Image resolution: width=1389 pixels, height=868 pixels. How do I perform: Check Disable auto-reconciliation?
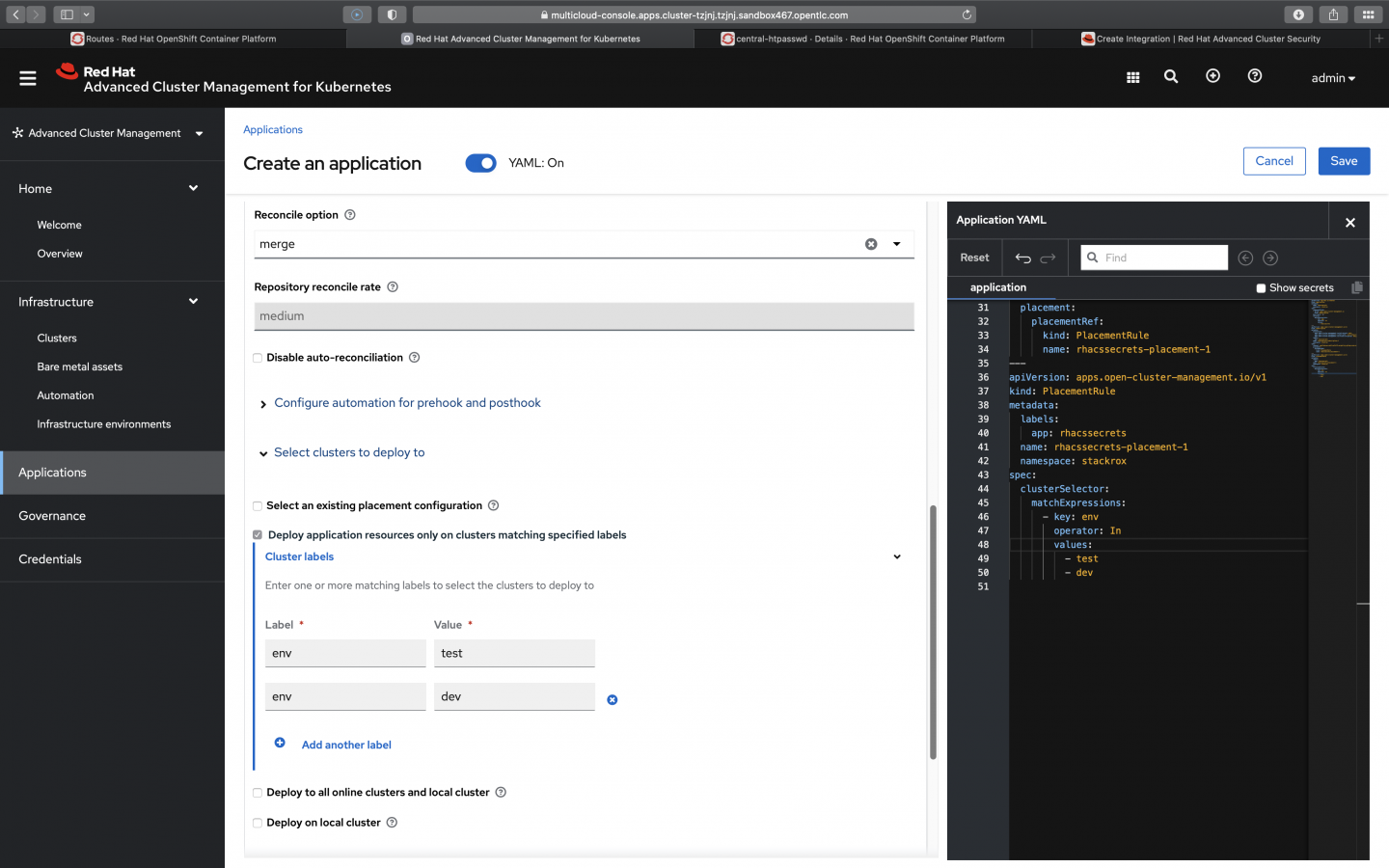click(x=258, y=358)
